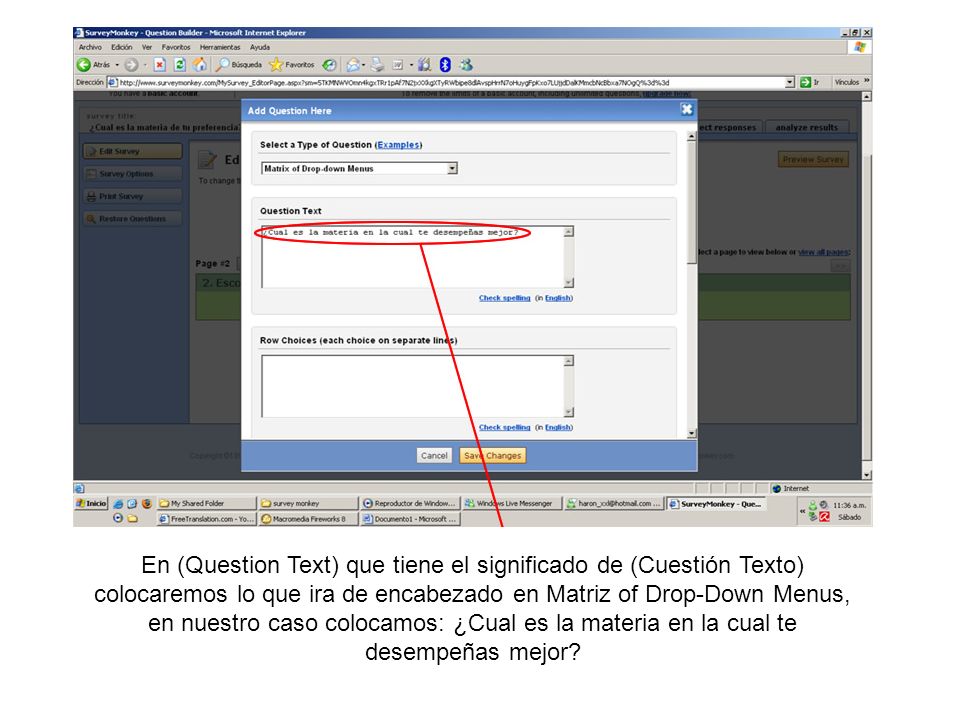Click the Windows Media Player quick launch icon
The height and width of the screenshot is (720, 960).
pyautogui.click(x=118, y=518)
